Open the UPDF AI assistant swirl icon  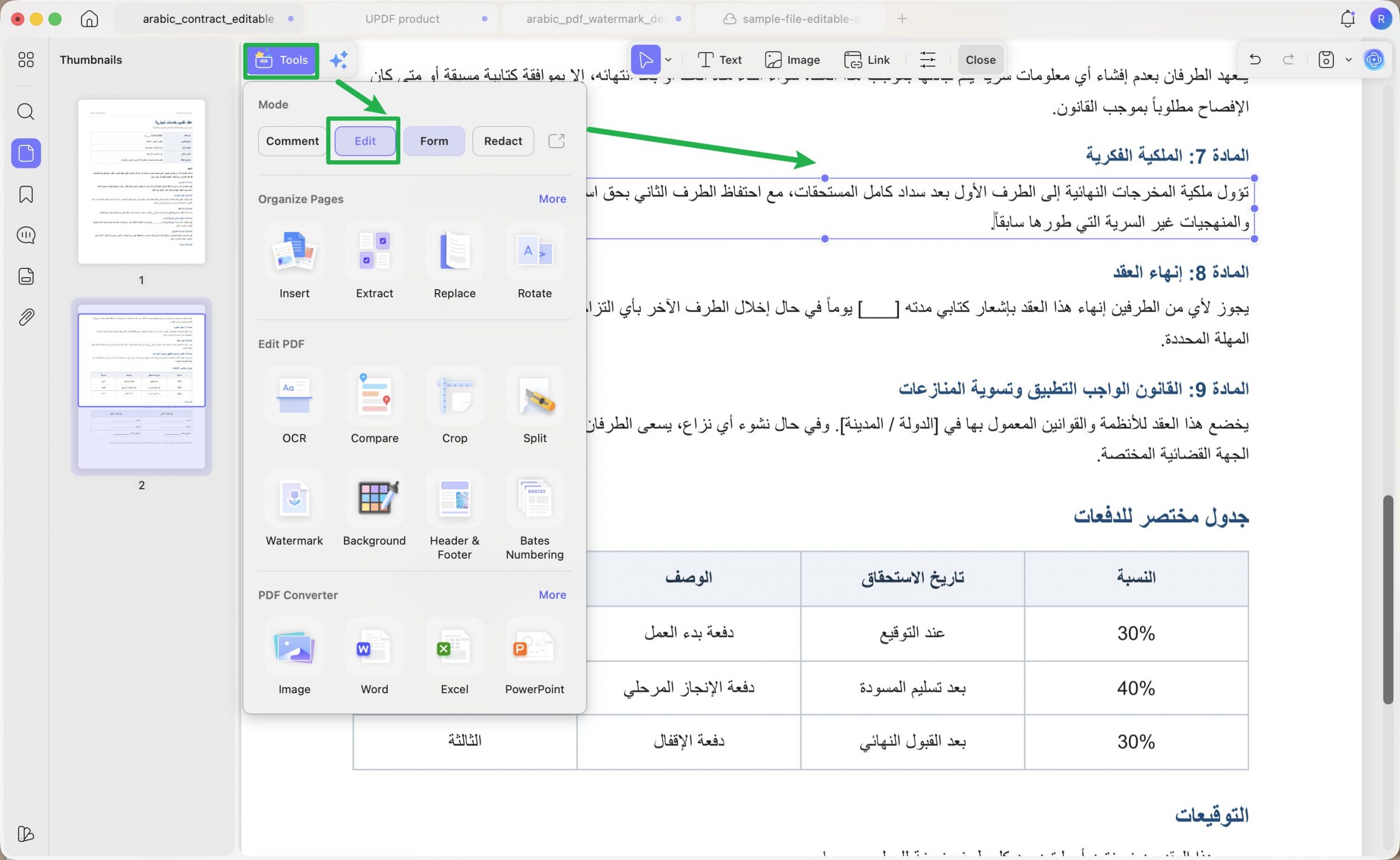pyautogui.click(x=1374, y=59)
